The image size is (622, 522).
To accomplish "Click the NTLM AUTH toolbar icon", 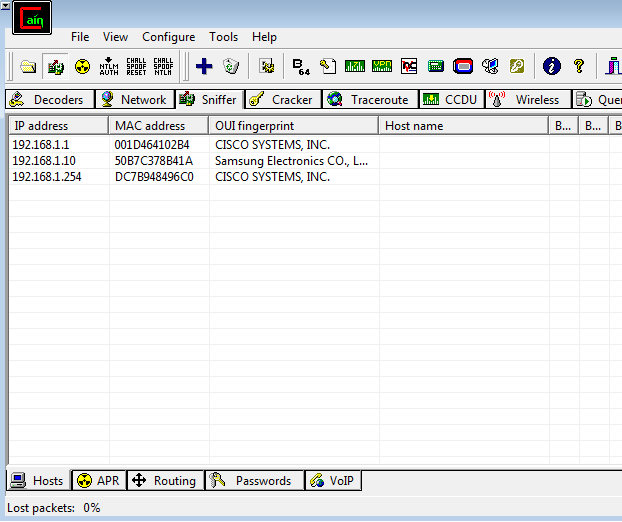I will point(109,66).
